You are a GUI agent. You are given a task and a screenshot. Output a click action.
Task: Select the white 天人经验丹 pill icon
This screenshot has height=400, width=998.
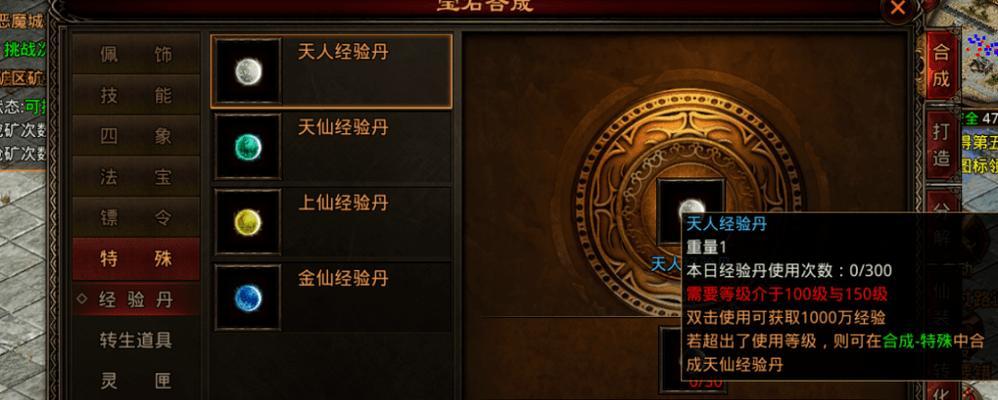tap(248, 71)
